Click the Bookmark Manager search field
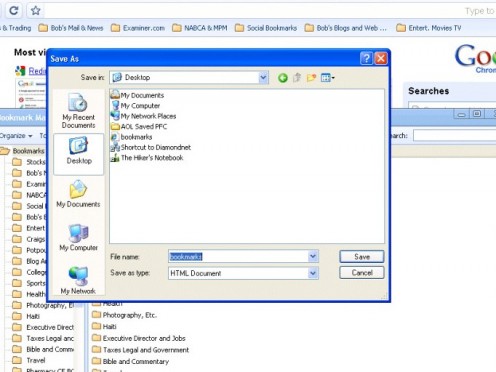496x372 pixels. 455,136
